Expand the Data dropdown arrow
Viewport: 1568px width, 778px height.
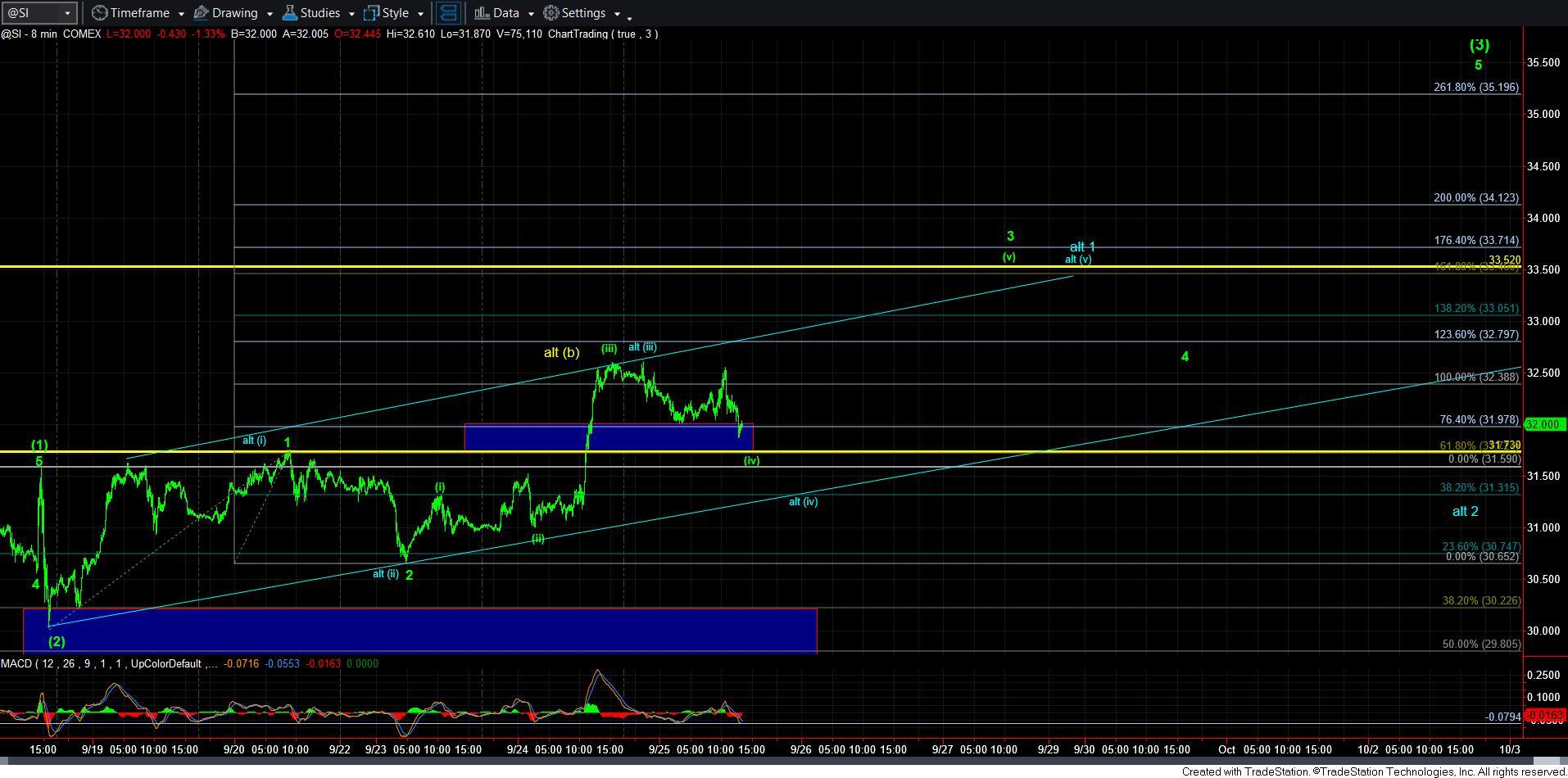point(531,14)
